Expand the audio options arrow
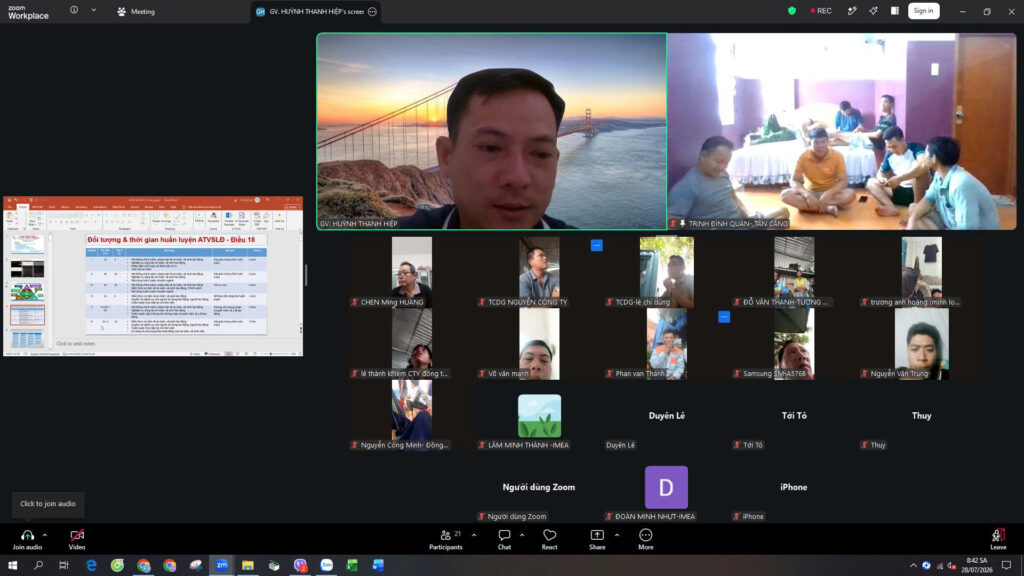The width and height of the screenshot is (1024, 576). [45, 535]
